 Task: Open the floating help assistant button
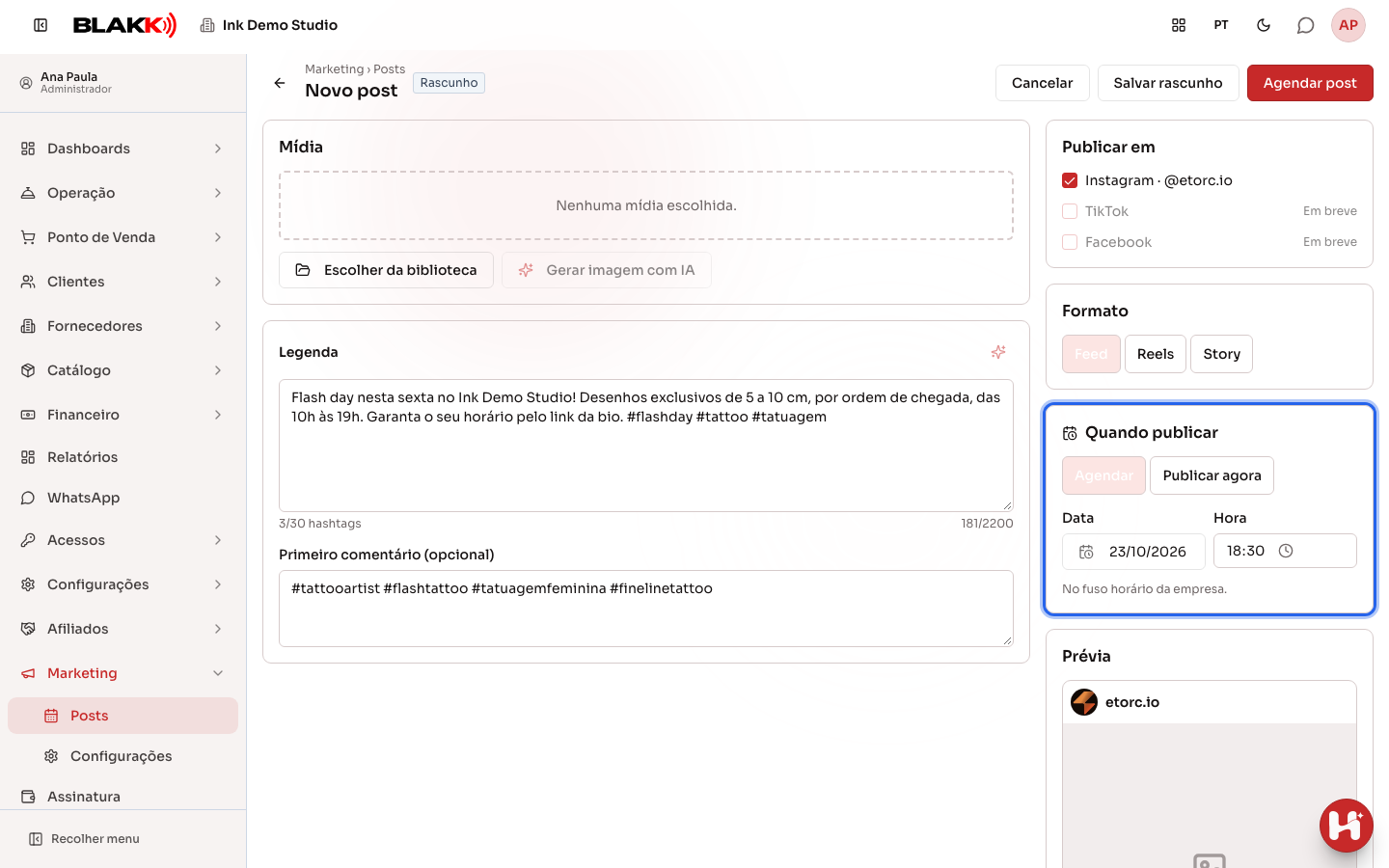[1347, 826]
